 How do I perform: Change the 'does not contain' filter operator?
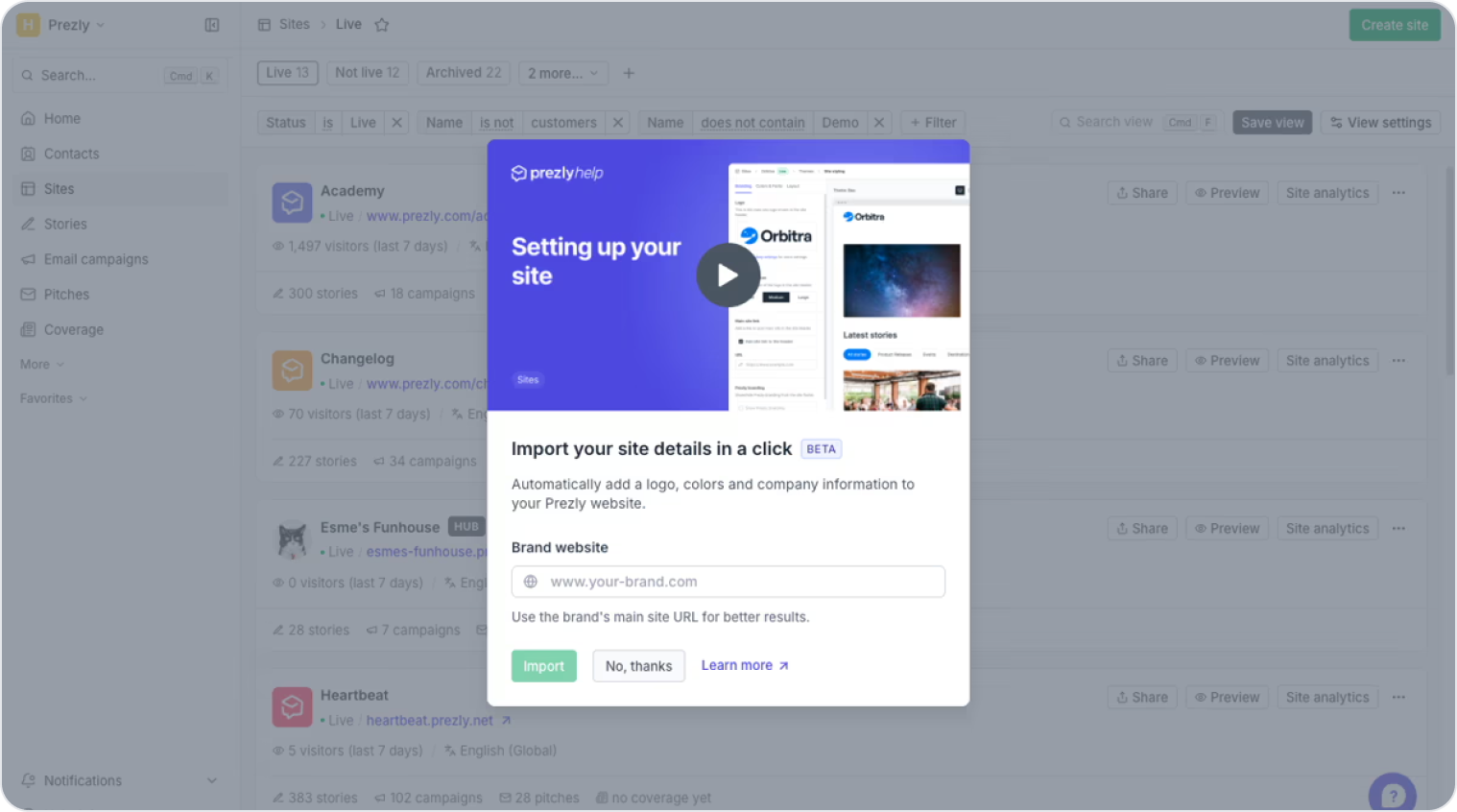pyautogui.click(x=752, y=123)
